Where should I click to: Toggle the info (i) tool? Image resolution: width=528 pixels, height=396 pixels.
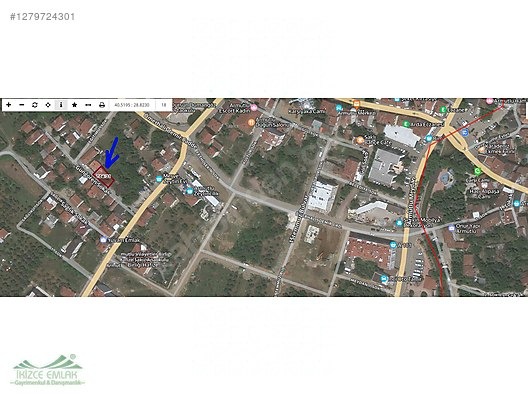(x=61, y=105)
